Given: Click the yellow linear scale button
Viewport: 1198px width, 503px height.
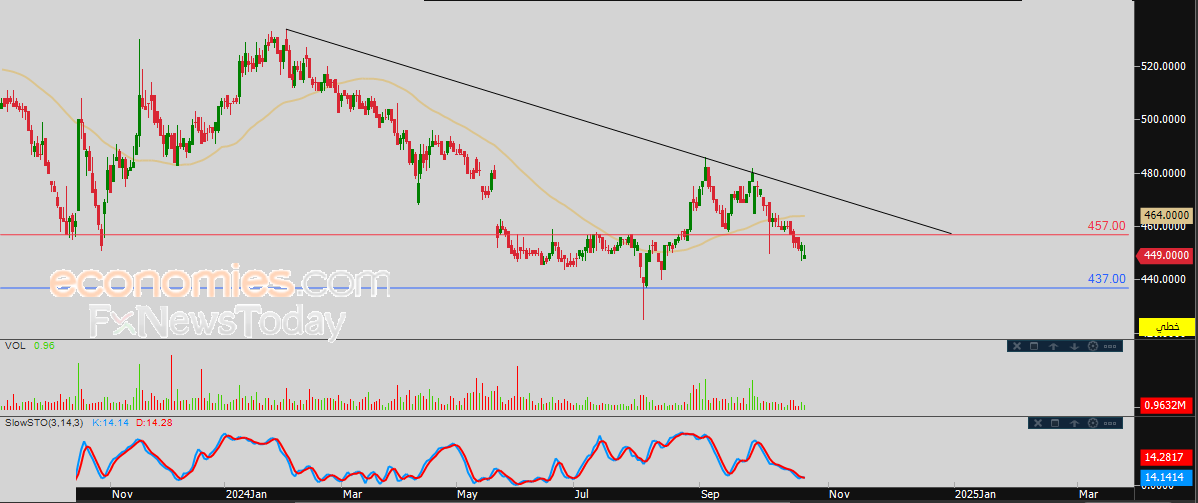Looking at the screenshot, I should tap(1167, 326).
